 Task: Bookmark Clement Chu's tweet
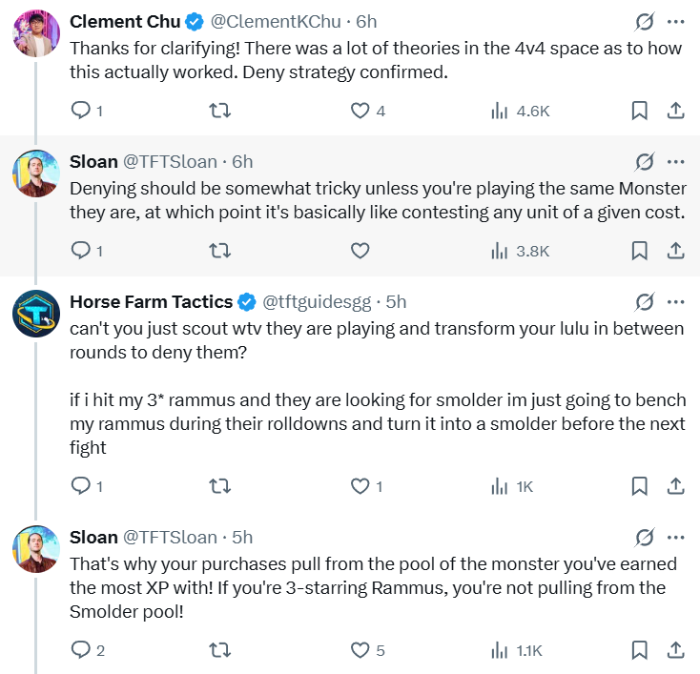click(x=639, y=111)
